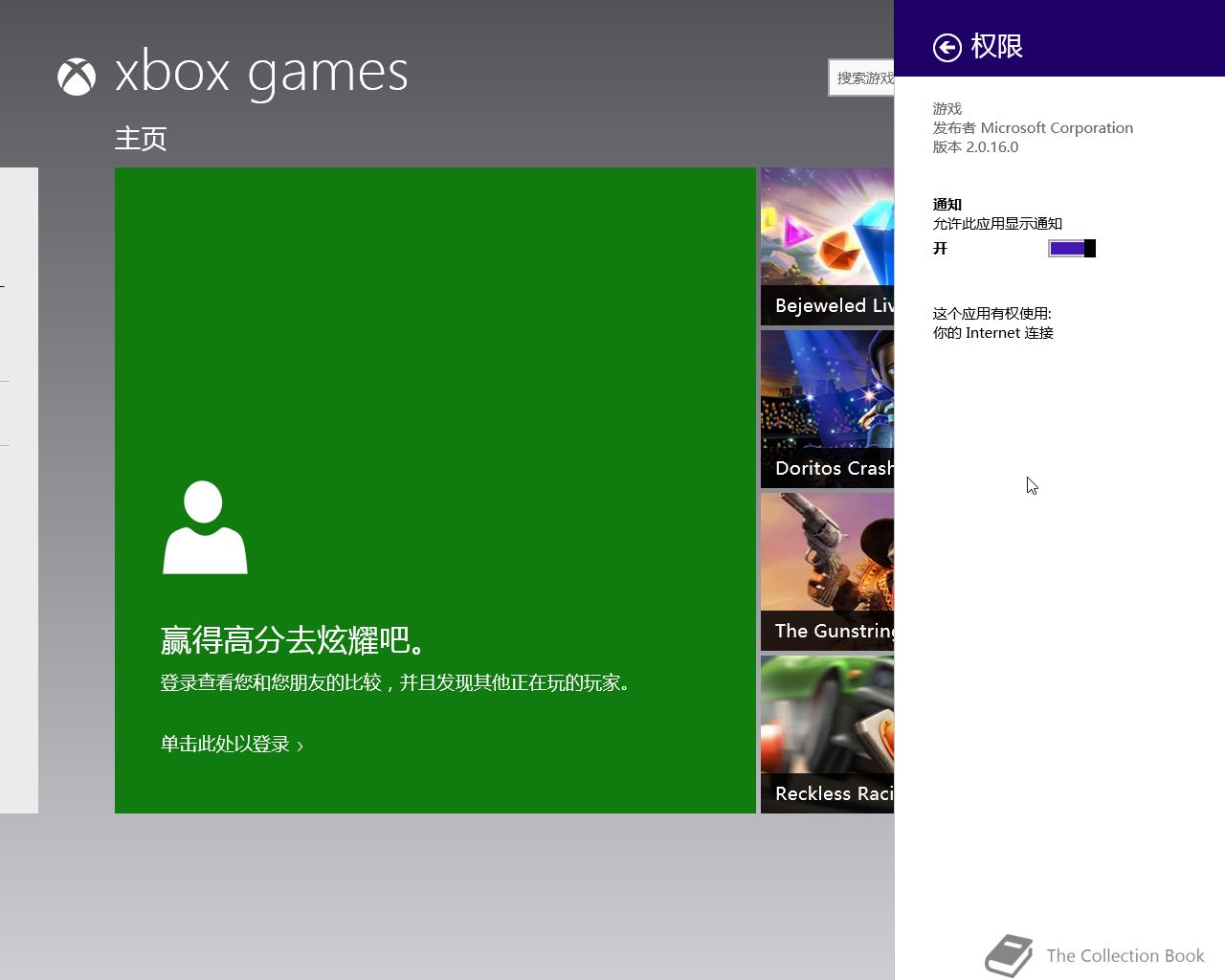Click the user profile silhouette icon
The width and height of the screenshot is (1225, 980).
[205, 527]
